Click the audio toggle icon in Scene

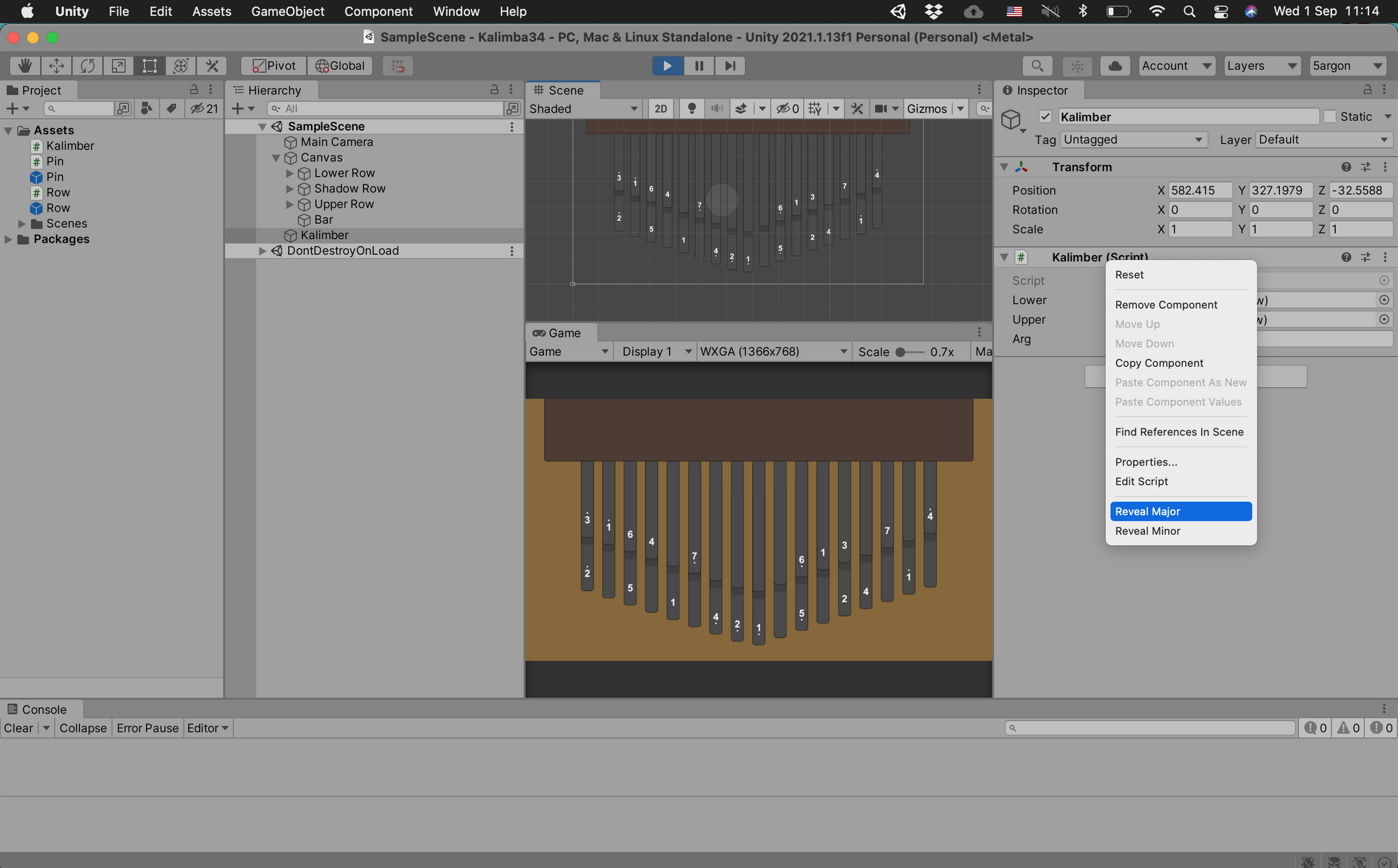click(718, 108)
